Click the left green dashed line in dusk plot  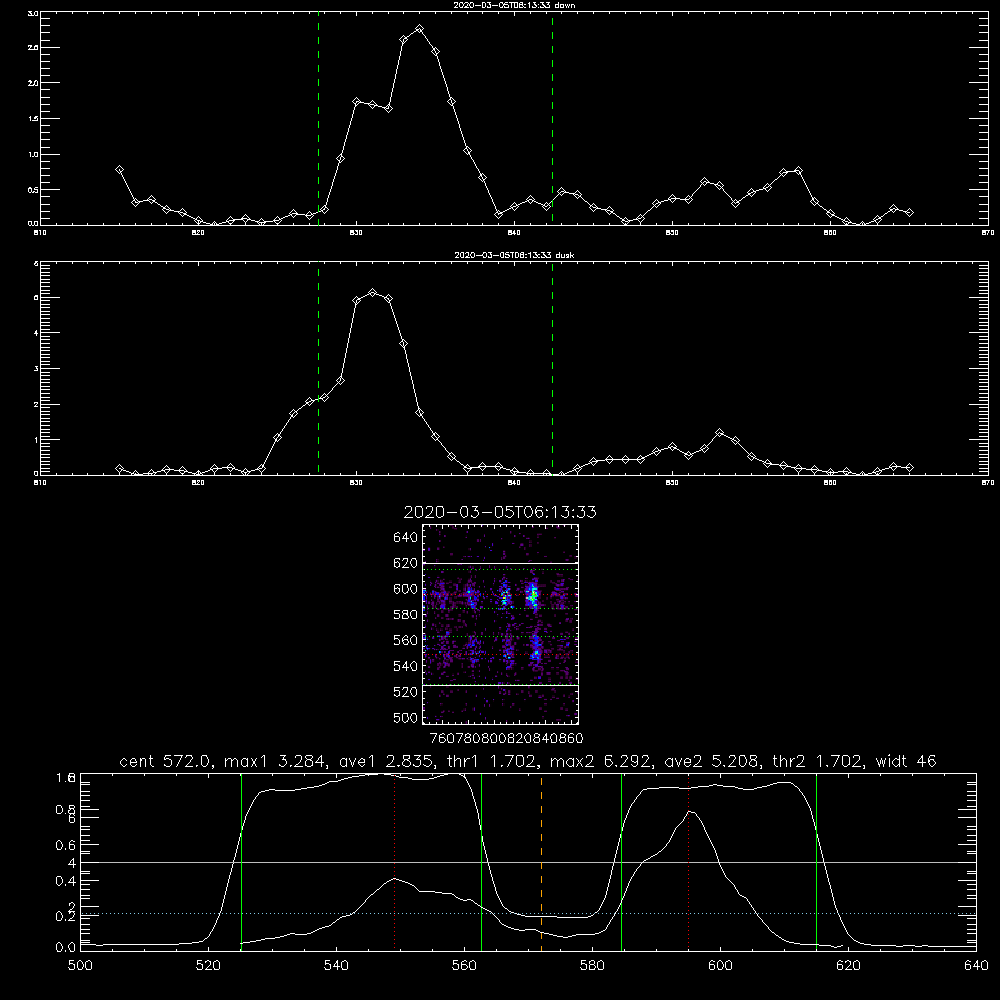318,368
